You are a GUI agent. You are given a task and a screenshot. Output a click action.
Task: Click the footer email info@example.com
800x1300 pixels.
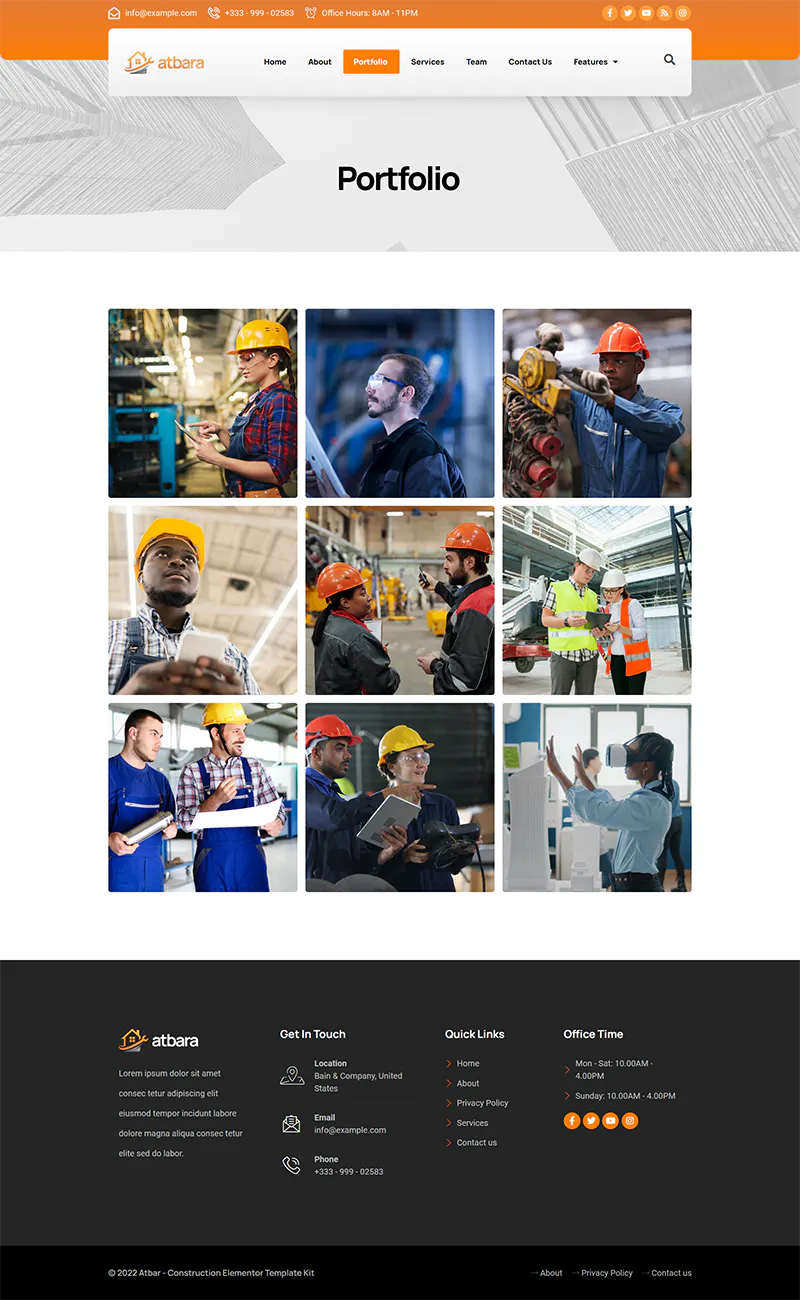350,1130
